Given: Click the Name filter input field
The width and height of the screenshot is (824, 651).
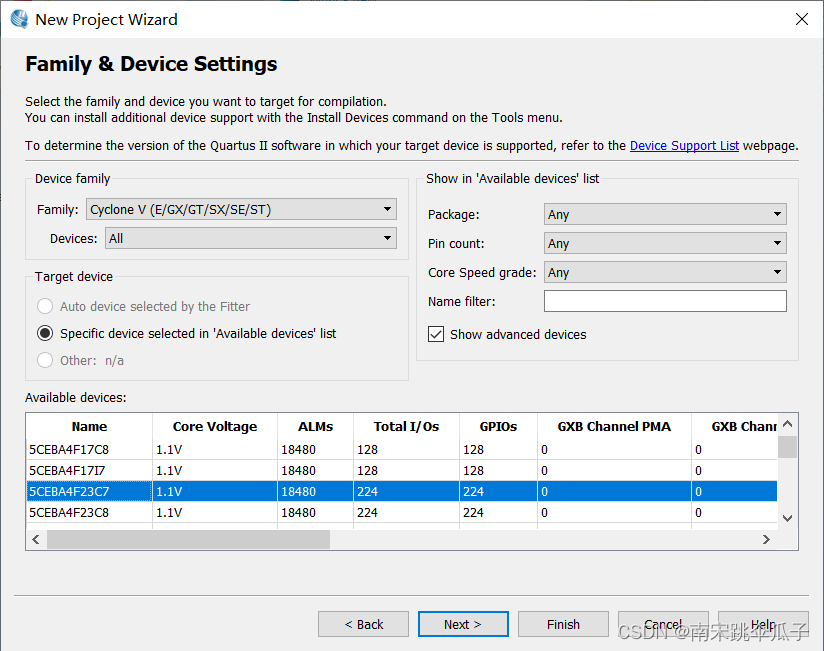Looking at the screenshot, I should (x=665, y=301).
